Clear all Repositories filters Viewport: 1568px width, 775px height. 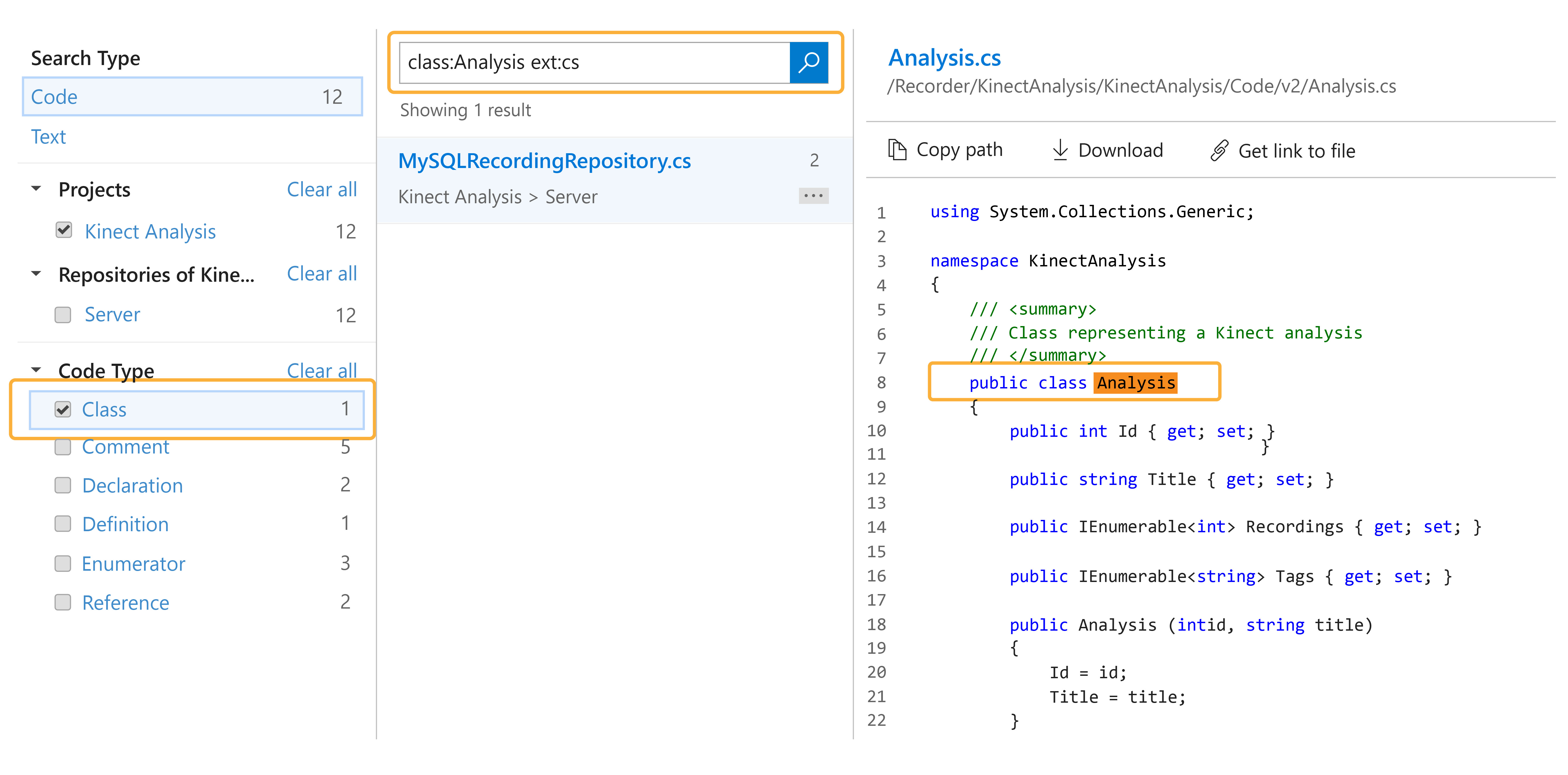(x=322, y=274)
